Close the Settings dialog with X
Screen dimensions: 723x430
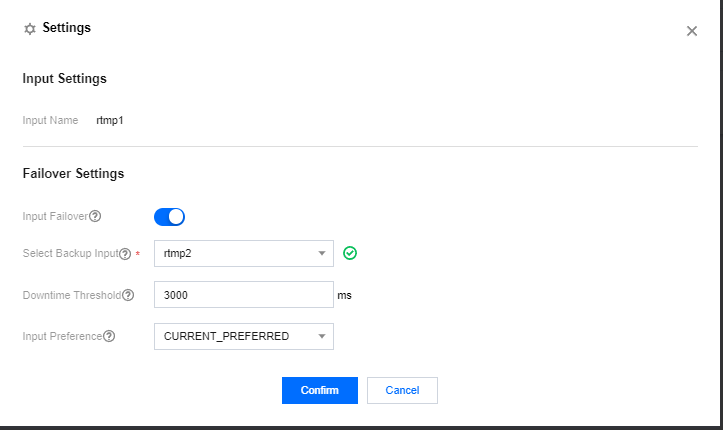point(692,31)
